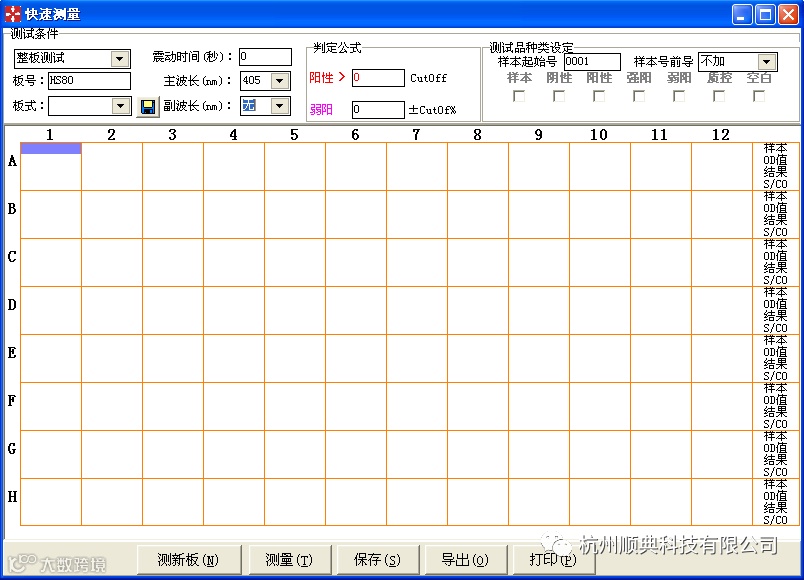Click the 板号 field containing HS80
Viewport: 804px width, 580px height.
pos(89,81)
